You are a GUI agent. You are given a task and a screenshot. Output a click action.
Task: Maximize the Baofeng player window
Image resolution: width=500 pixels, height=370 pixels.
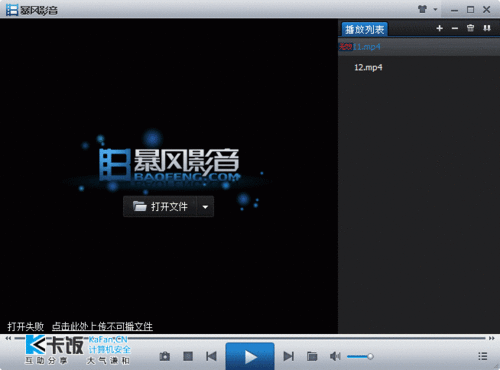(470, 10)
